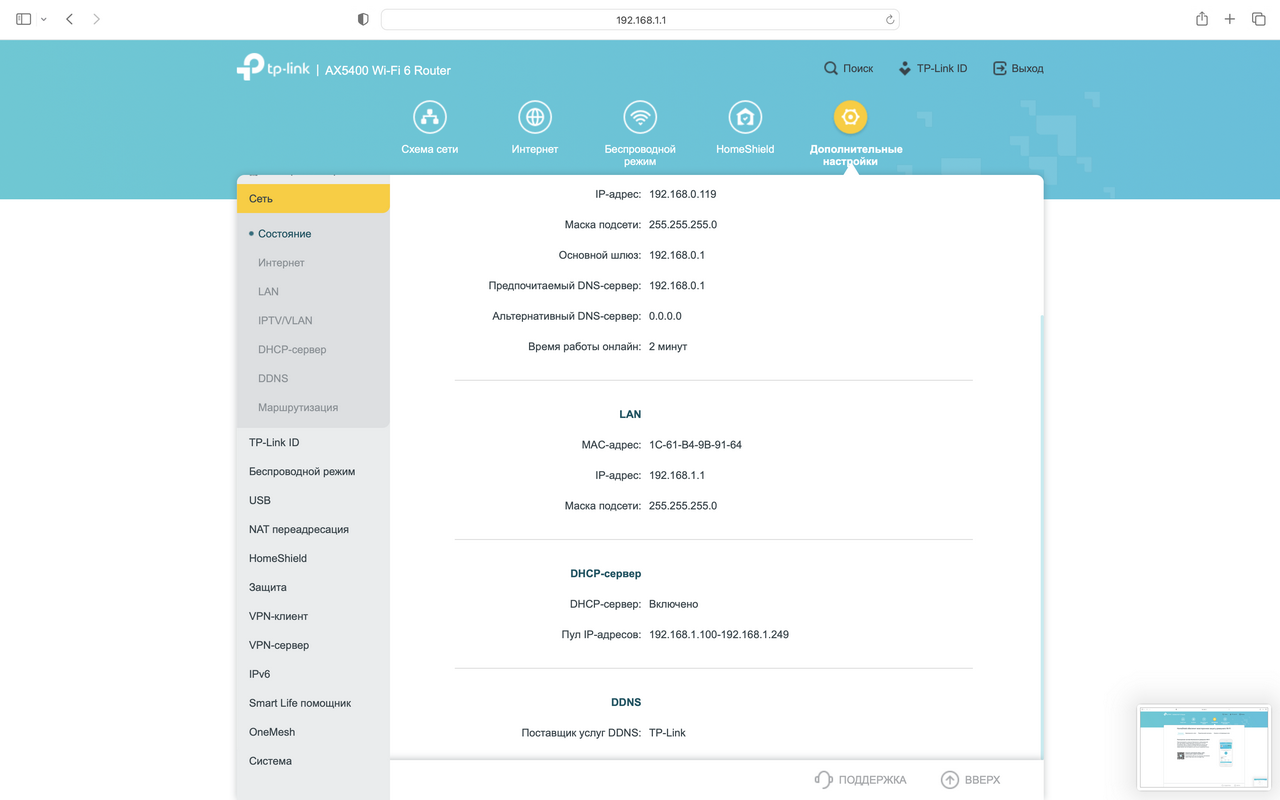Click the Safari reload page icon
The width and height of the screenshot is (1280, 800).
(x=890, y=20)
